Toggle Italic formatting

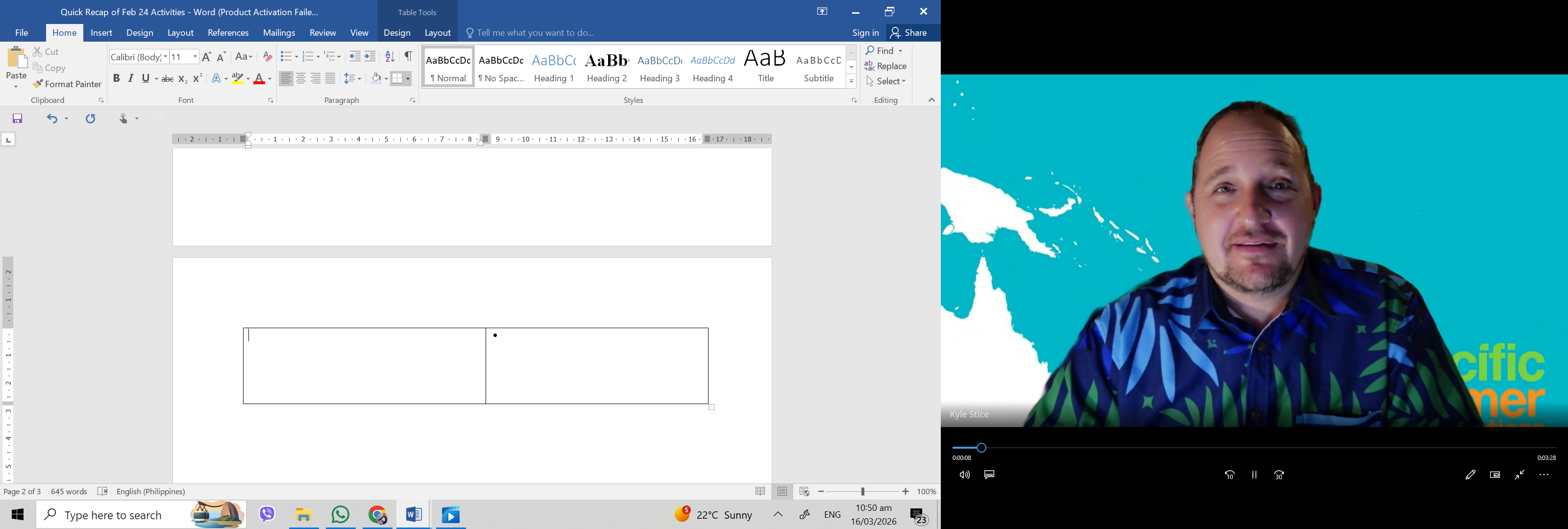131,78
